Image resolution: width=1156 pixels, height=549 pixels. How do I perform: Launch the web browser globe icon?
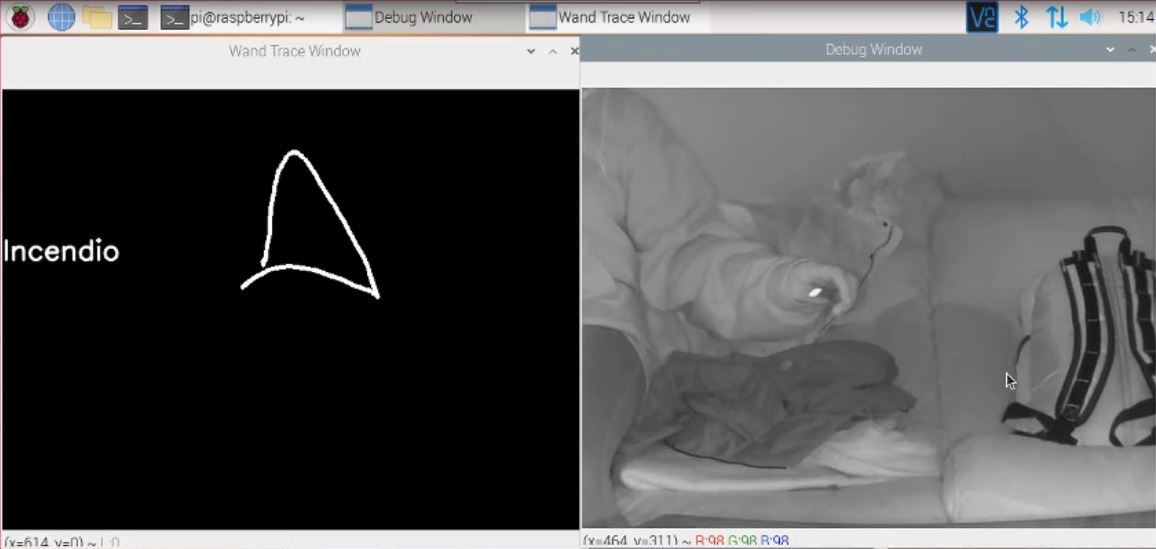[61, 17]
